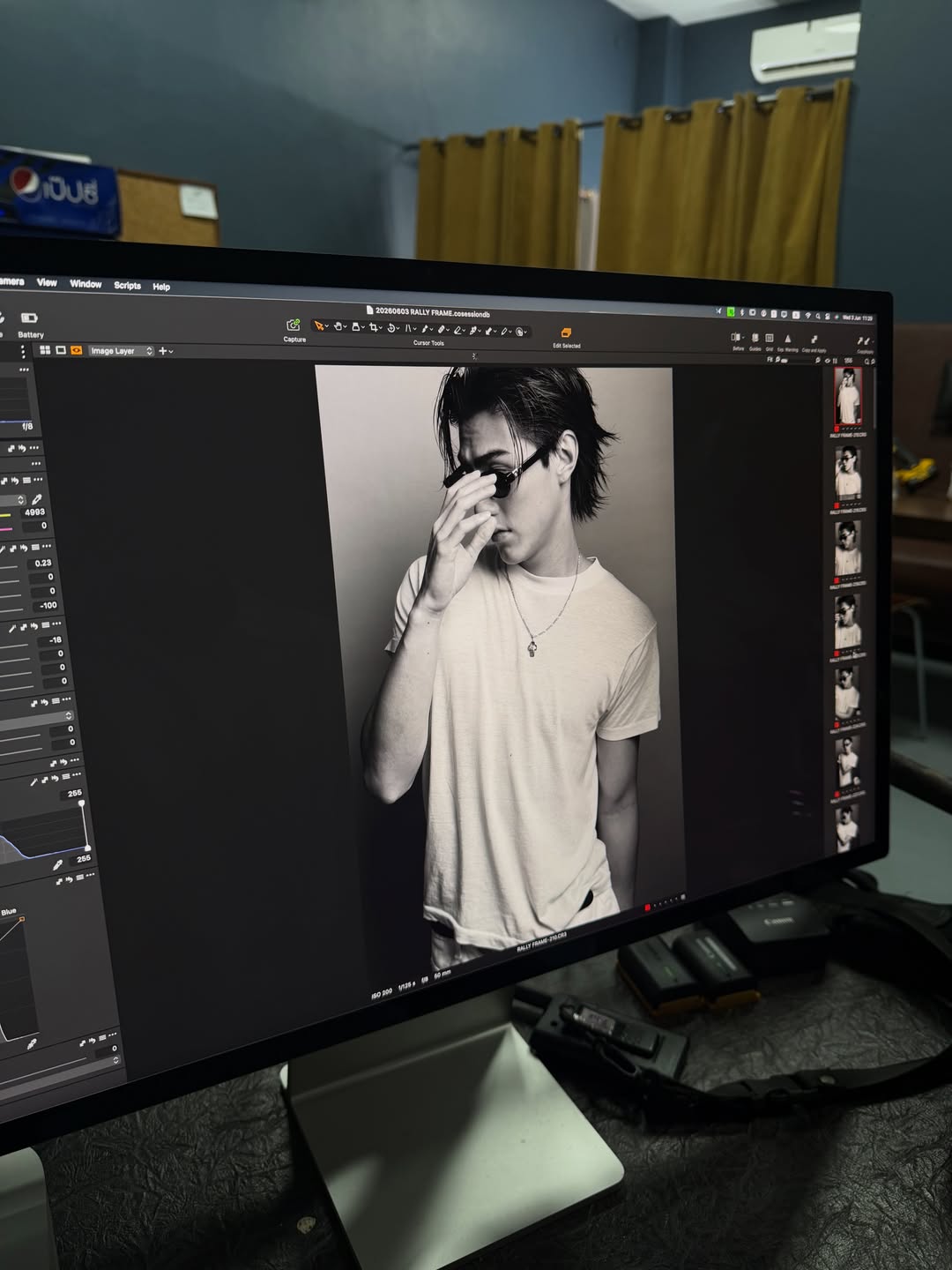Click Copy and Apply adjustments icon
Screen dimensions: 952x1270
[x=814, y=340]
